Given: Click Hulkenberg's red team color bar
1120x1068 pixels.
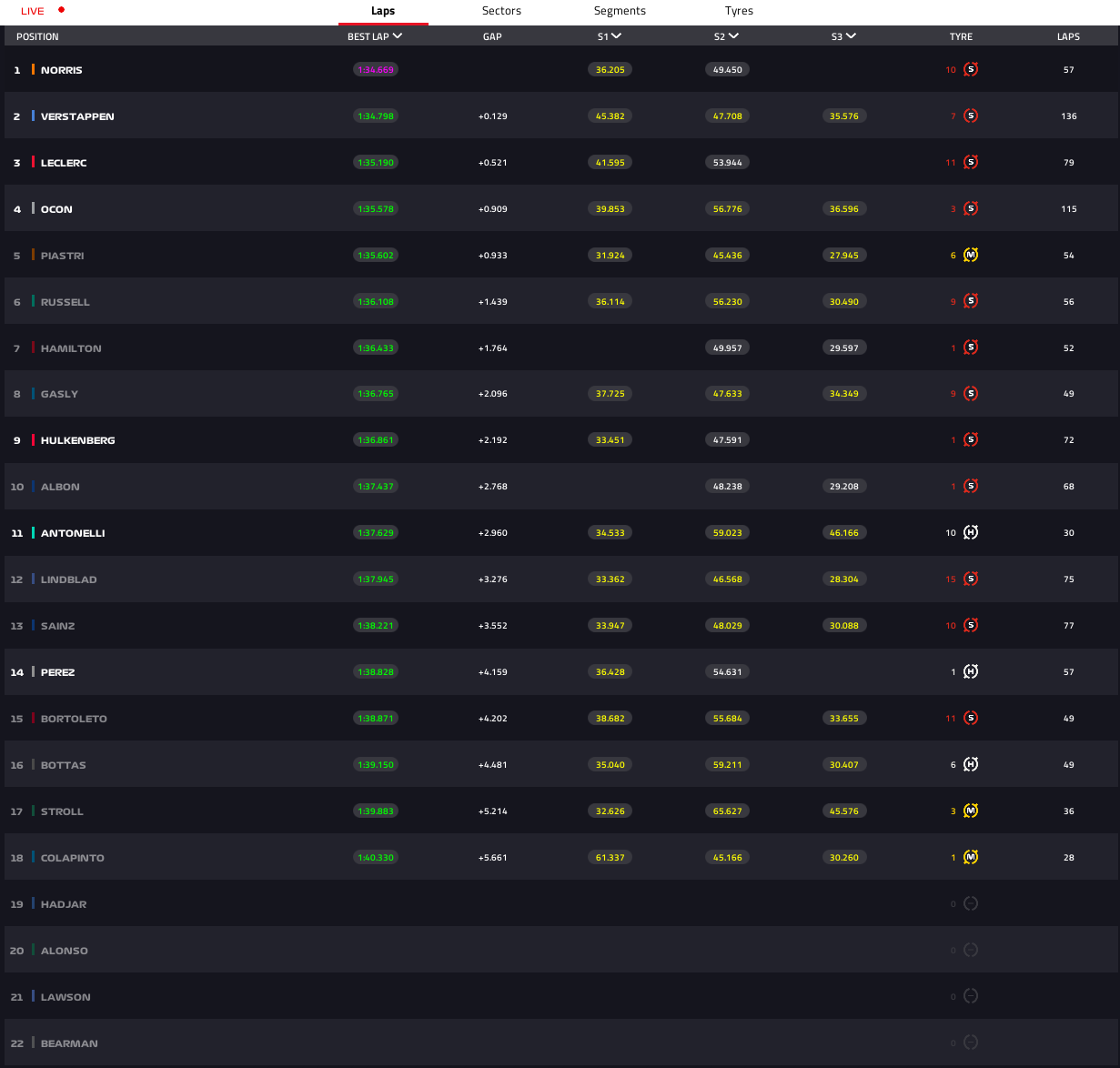Looking at the screenshot, I should click(x=34, y=440).
